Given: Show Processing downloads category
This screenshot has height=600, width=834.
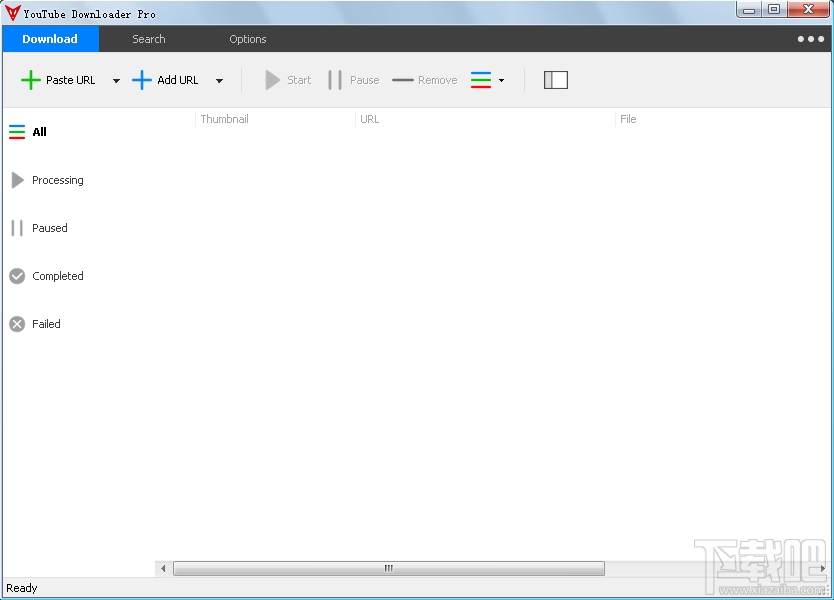Looking at the screenshot, I should [57, 180].
